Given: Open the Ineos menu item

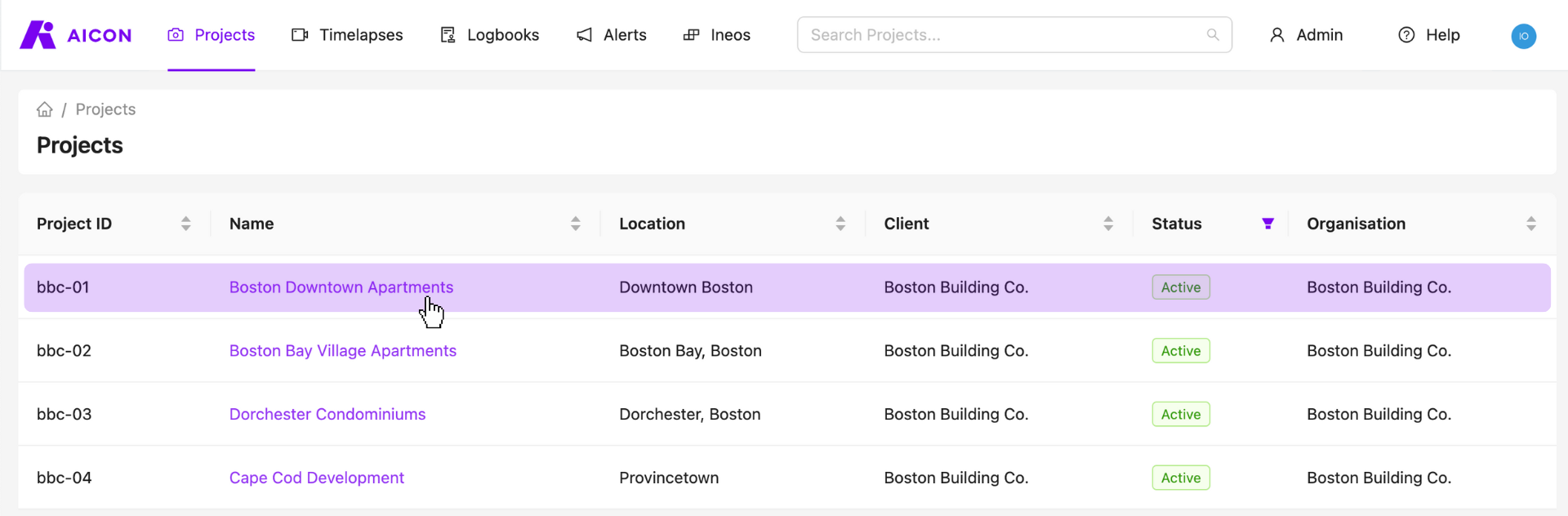Looking at the screenshot, I should pyautogui.click(x=716, y=35).
